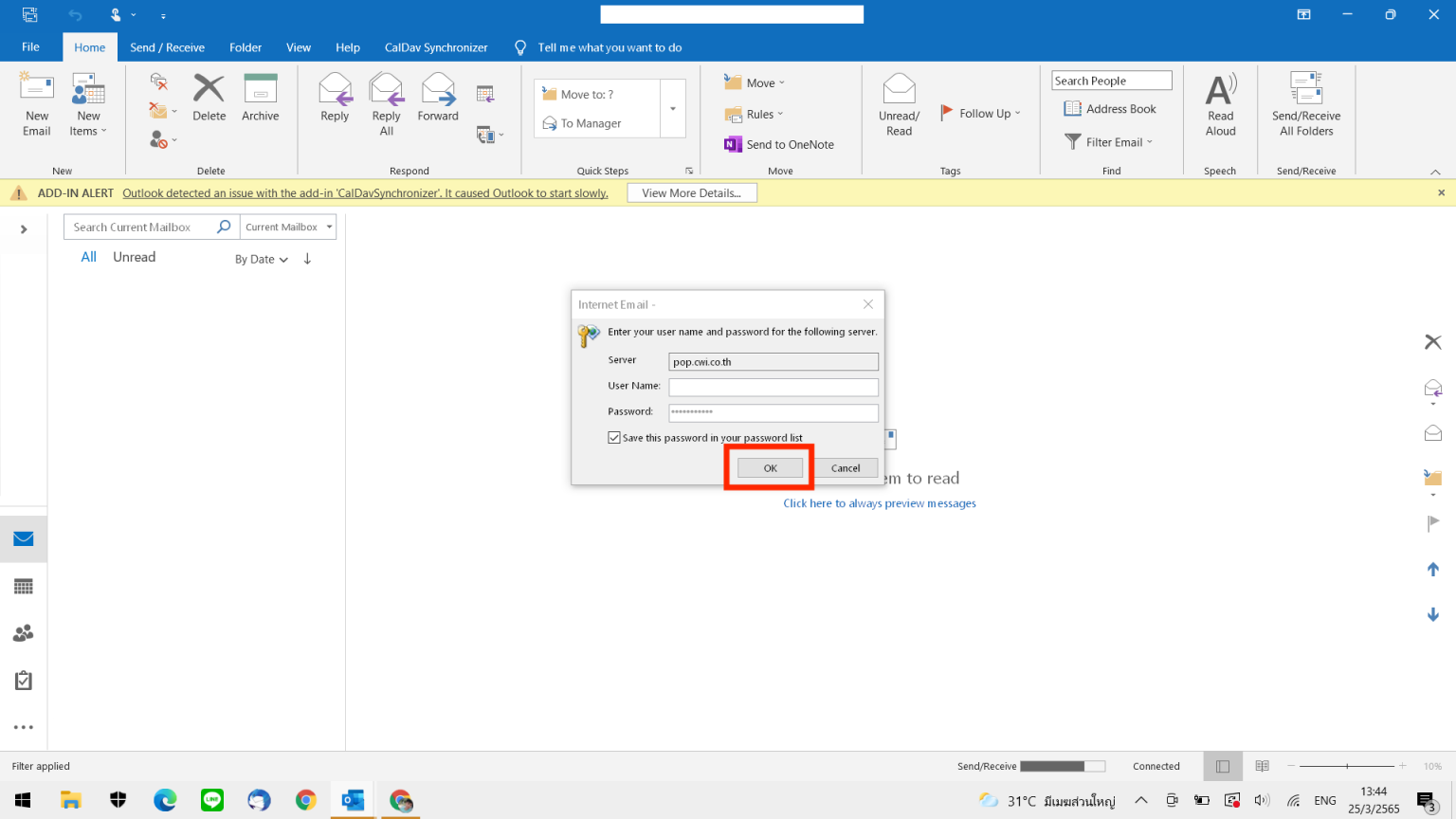Open the Current Mailbox scope dropdown
1456x819 pixels.
coord(288,227)
